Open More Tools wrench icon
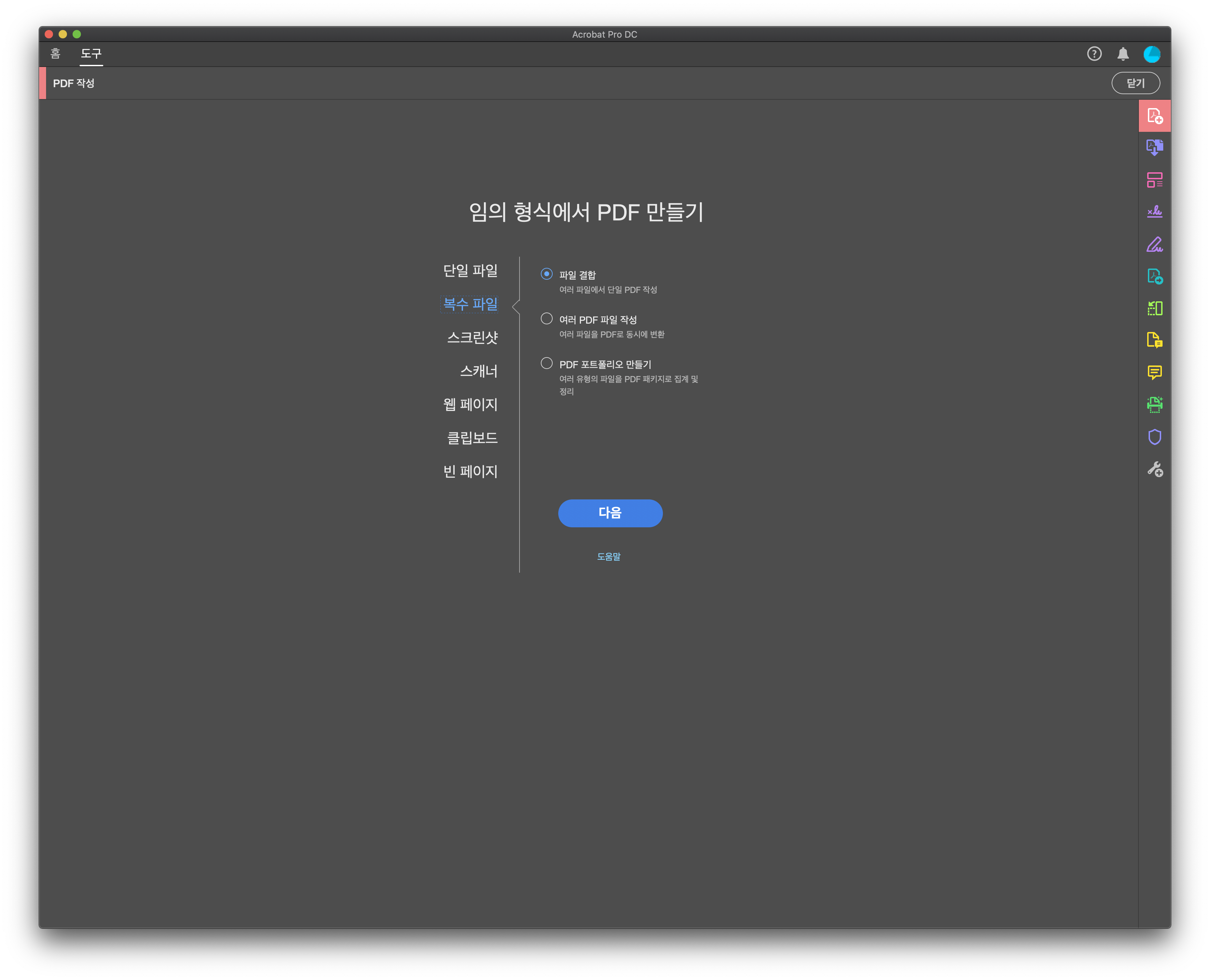The height and width of the screenshot is (980, 1210). (1154, 469)
